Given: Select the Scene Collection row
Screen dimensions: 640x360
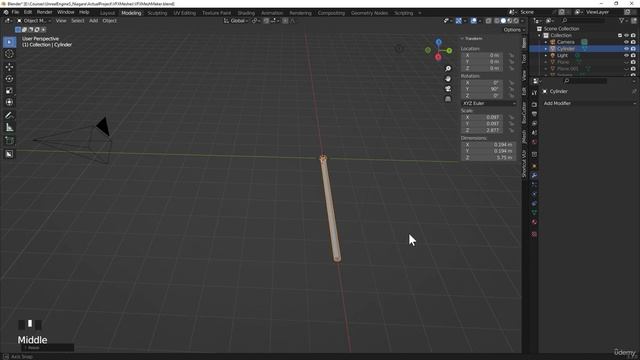Looking at the screenshot, I should 561,29.
